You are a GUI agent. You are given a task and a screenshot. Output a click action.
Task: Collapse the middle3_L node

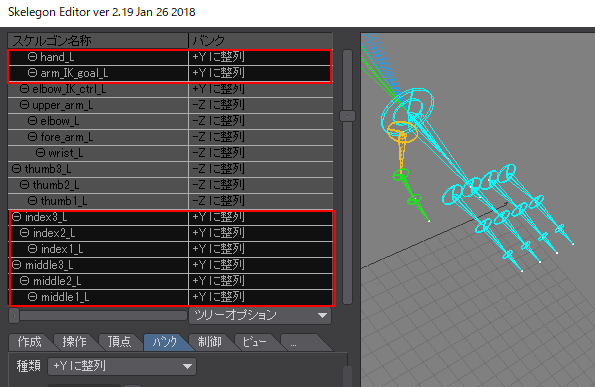tap(16, 265)
